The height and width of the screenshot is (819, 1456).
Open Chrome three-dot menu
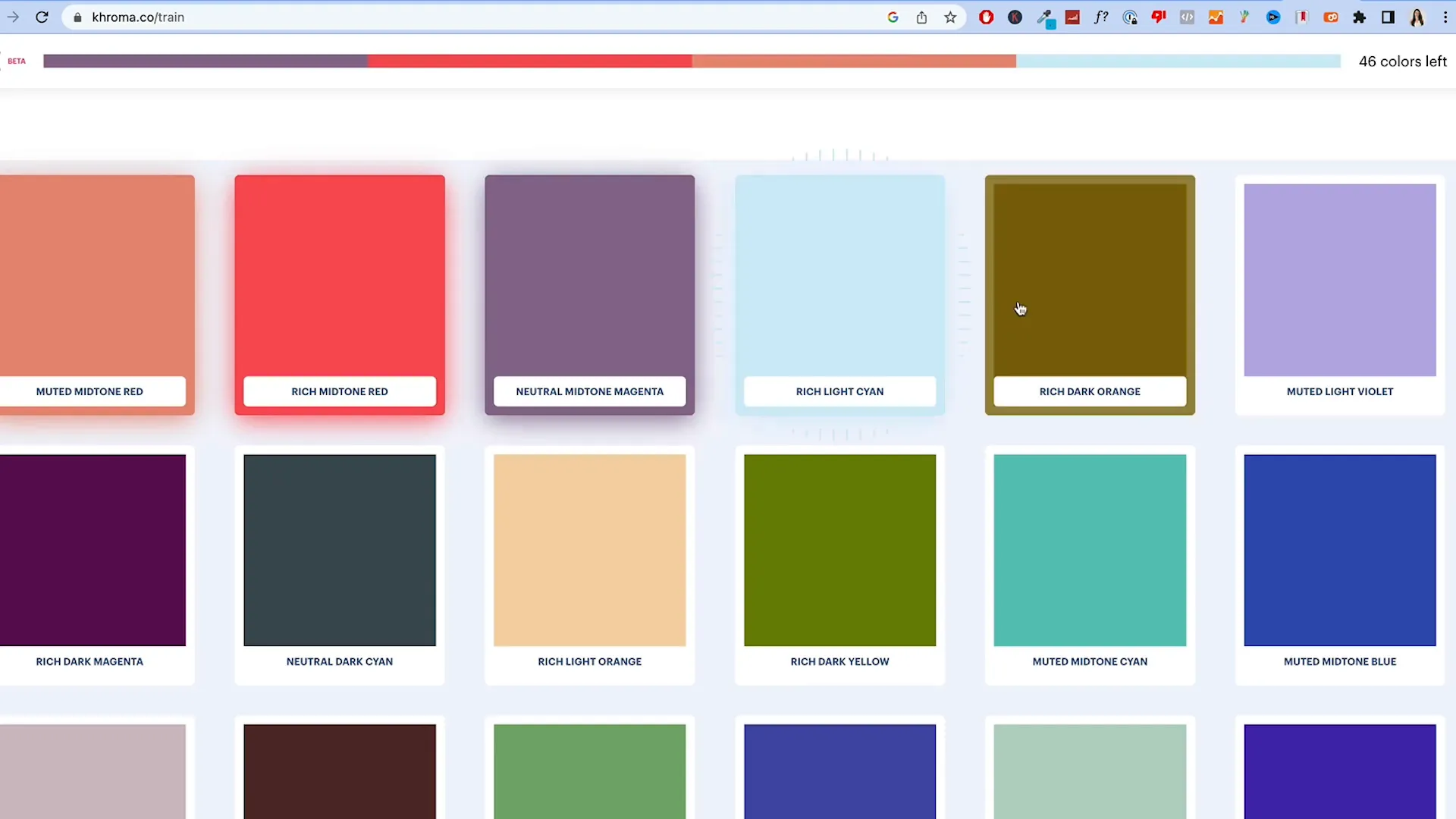(1445, 17)
